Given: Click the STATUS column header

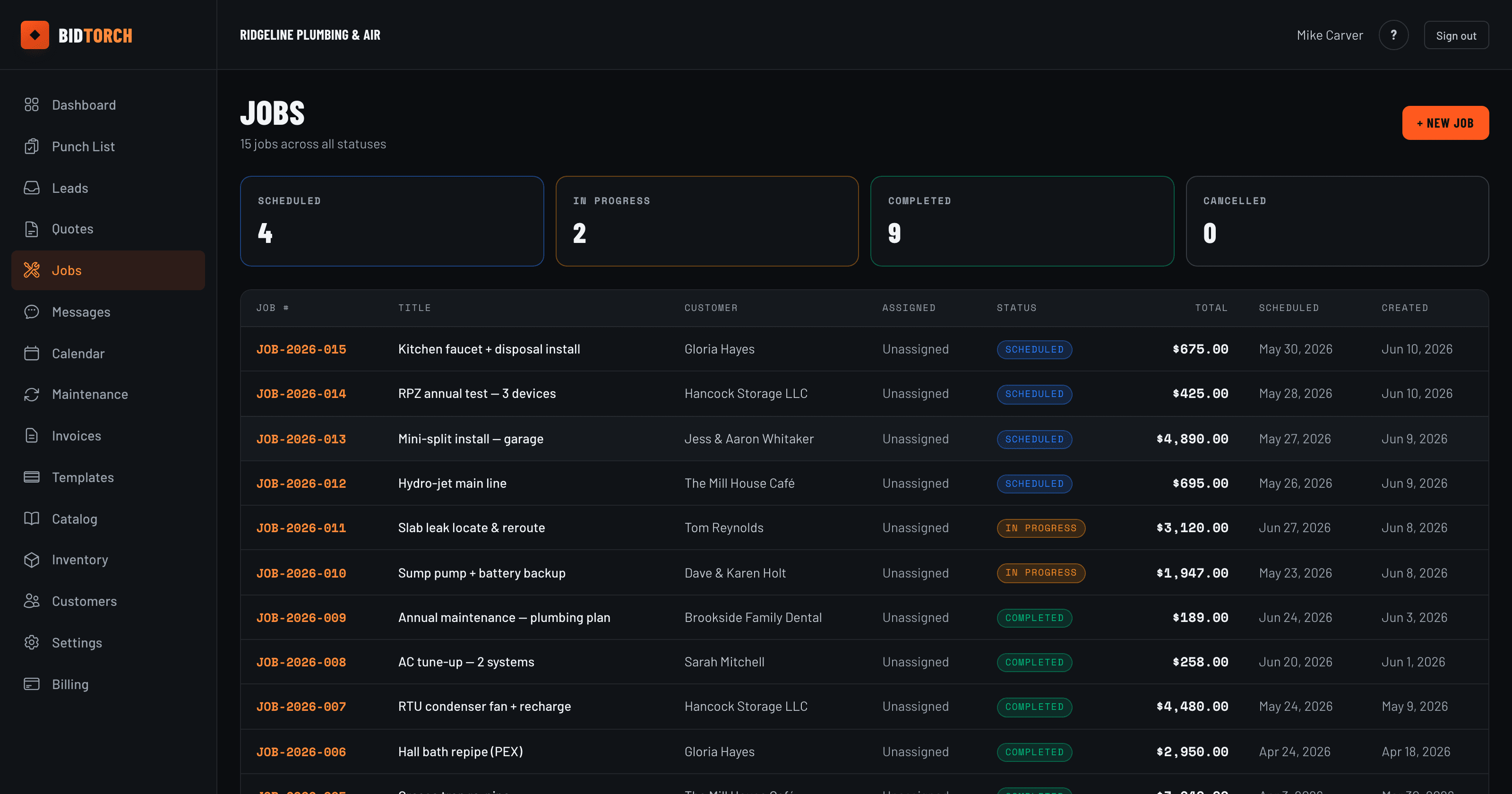Looking at the screenshot, I should 1017,308.
